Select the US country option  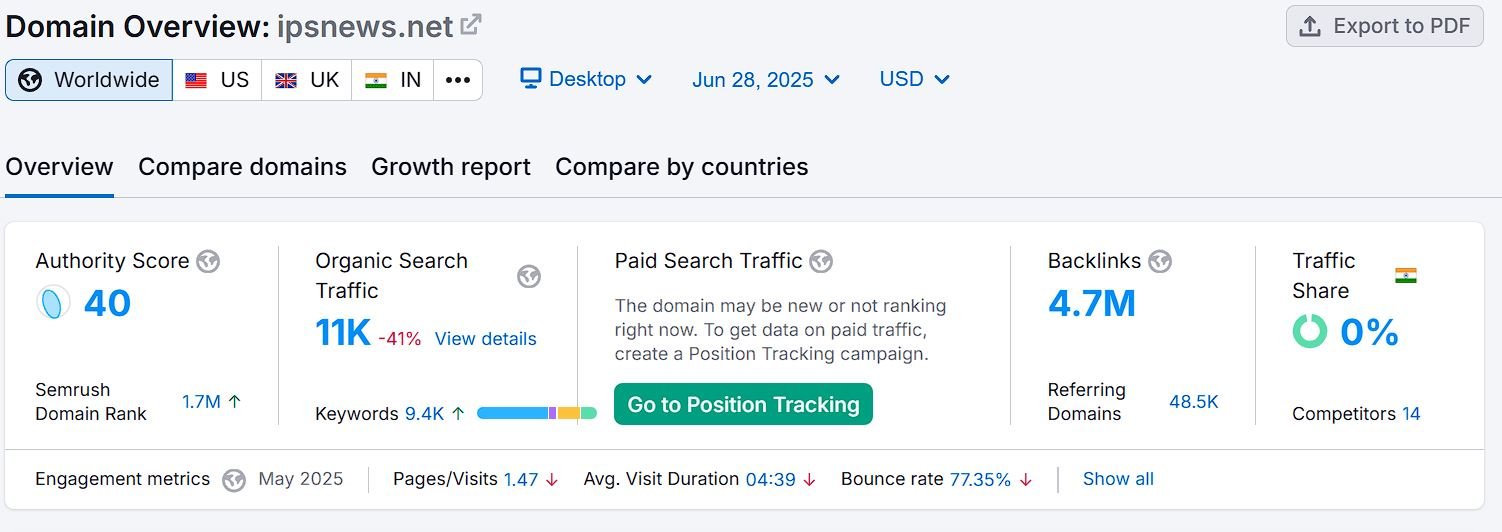(x=217, y=80)
